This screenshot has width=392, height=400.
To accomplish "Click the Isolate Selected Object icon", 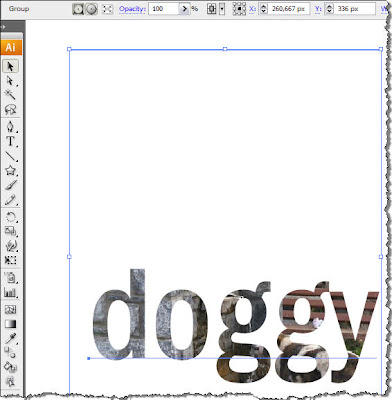I will 107,9.
